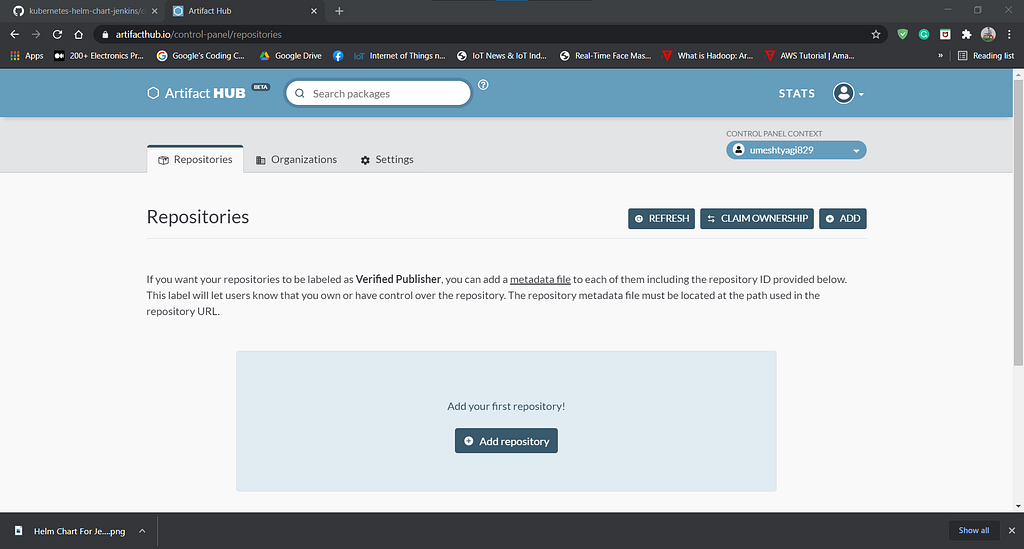The image size is (1024, 549).
Task: Switch to the Repositories tab
Action: coord(195,159)
